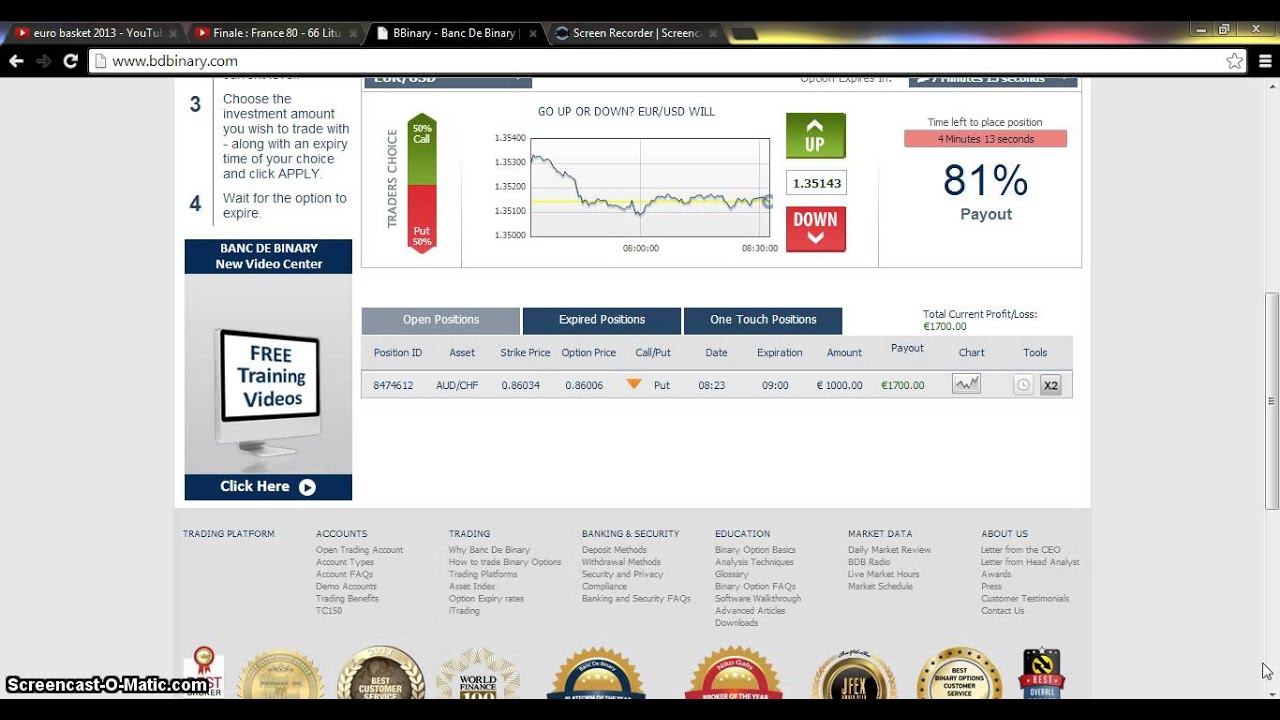Click the Best Overall shield badge
The height and width of the screenshot is (720, 1280).
[x=1041, y=673]
